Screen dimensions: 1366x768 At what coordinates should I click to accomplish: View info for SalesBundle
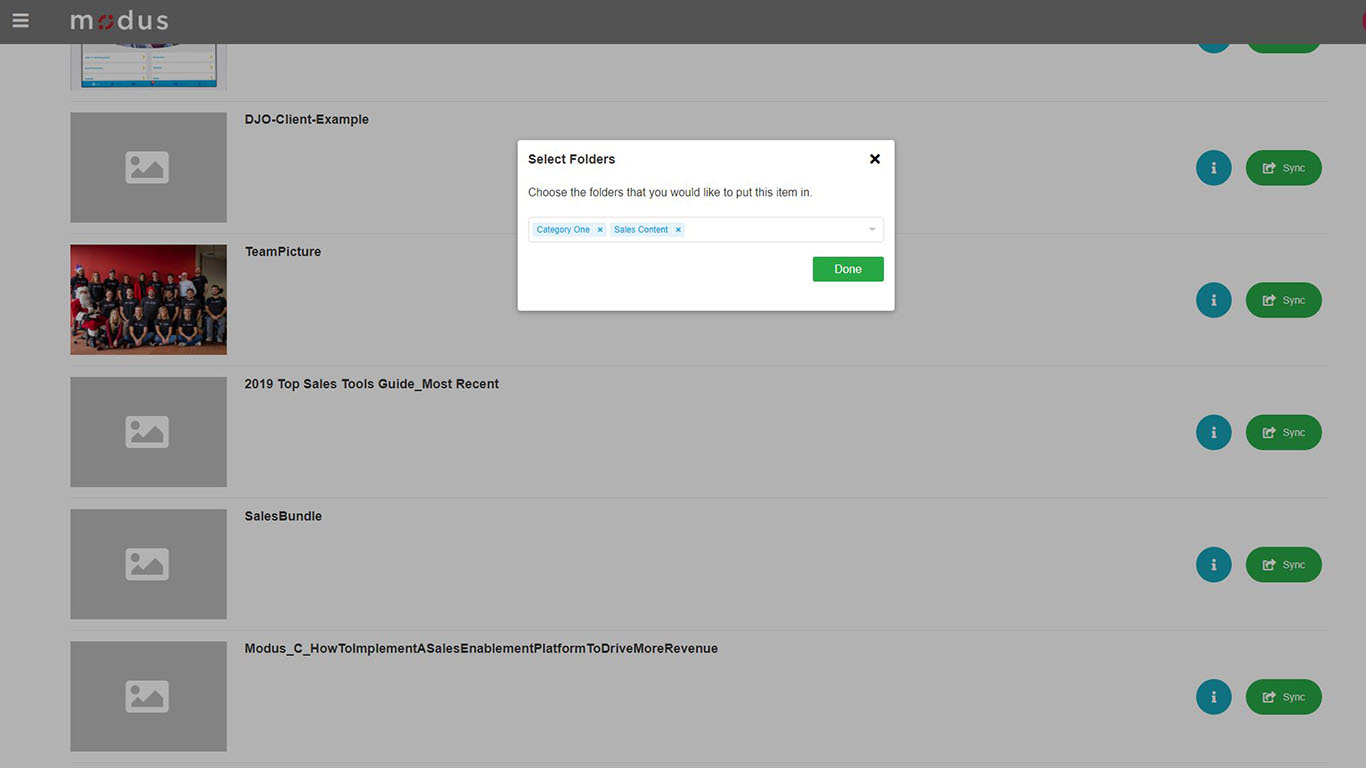pos(1214,565)
